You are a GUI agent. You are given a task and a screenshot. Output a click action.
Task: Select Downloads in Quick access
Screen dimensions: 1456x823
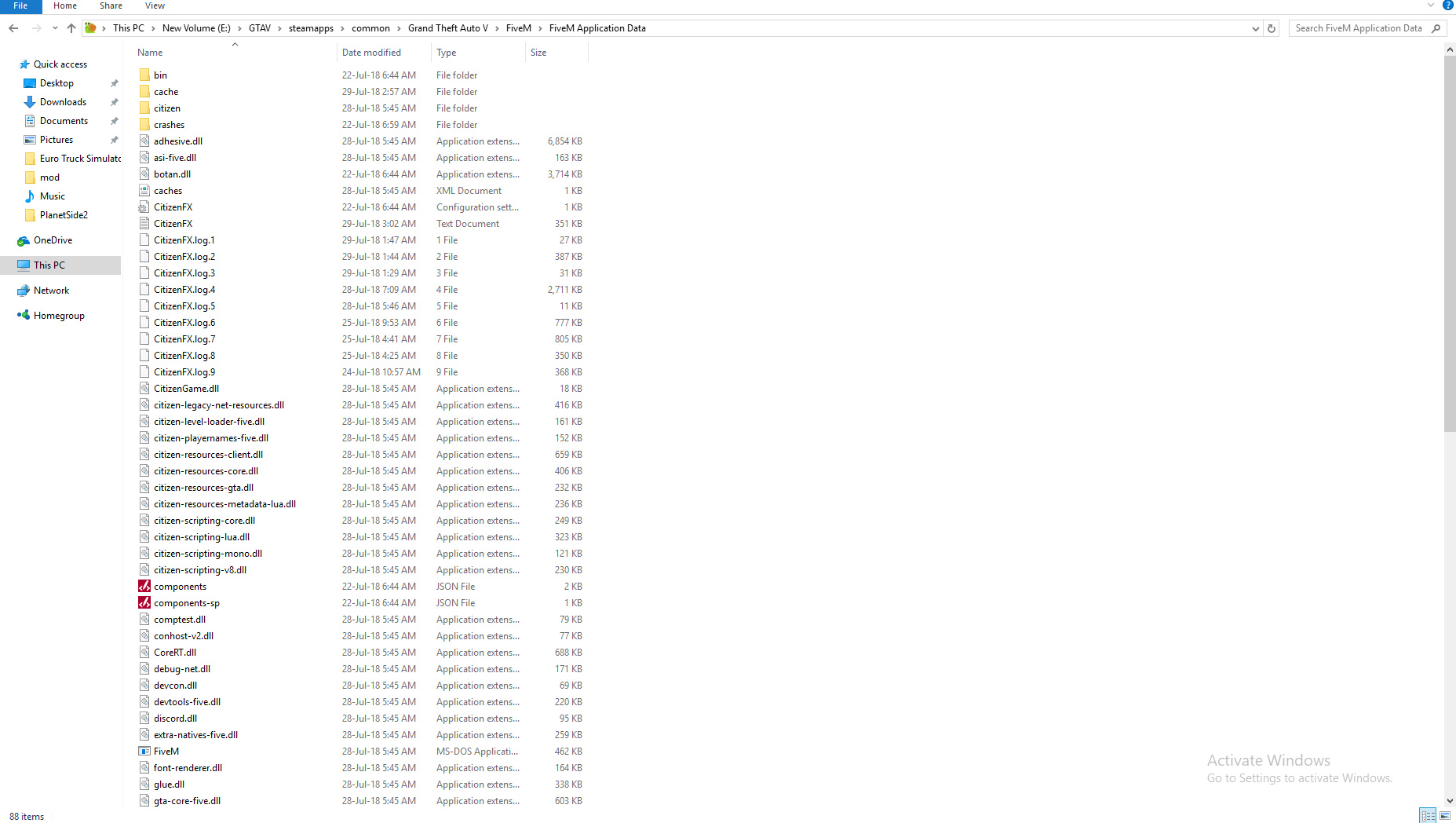63,102
